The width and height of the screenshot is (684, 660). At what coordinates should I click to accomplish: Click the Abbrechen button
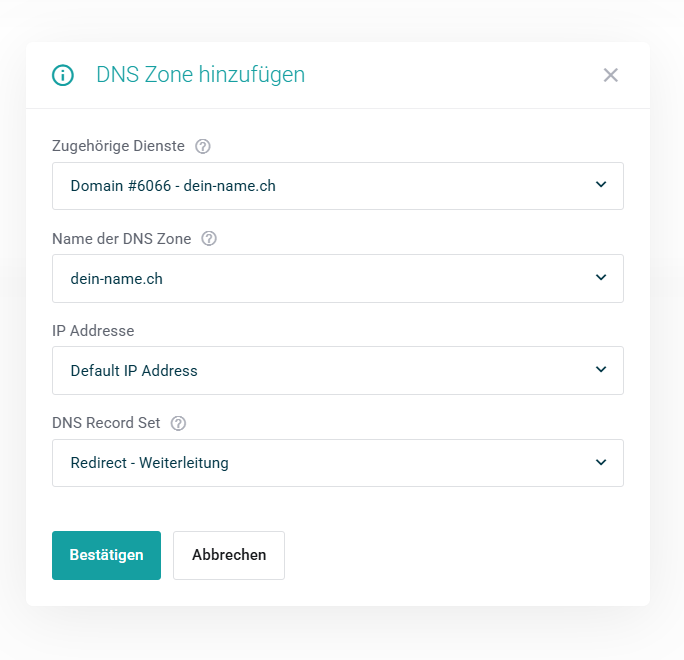coord(229,555)
